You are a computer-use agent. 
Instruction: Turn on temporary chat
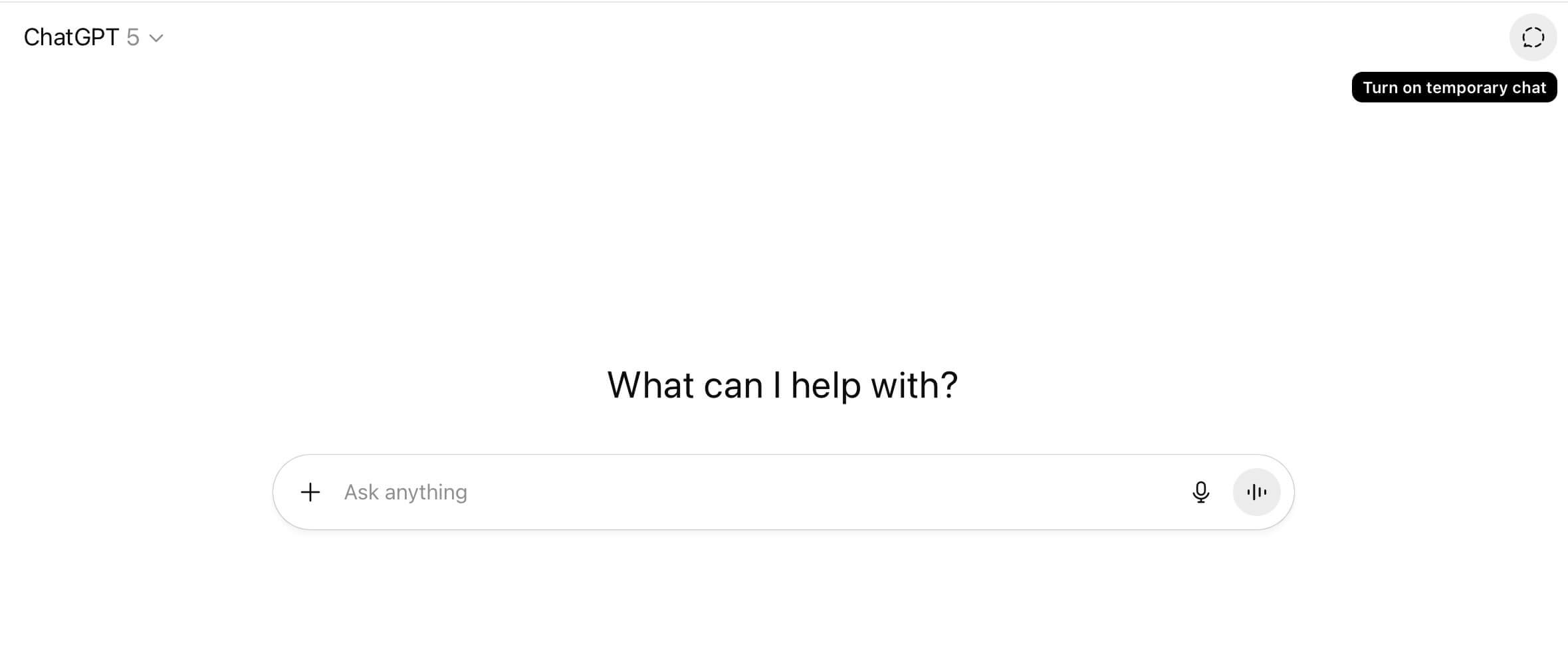tap(1533, 37)
